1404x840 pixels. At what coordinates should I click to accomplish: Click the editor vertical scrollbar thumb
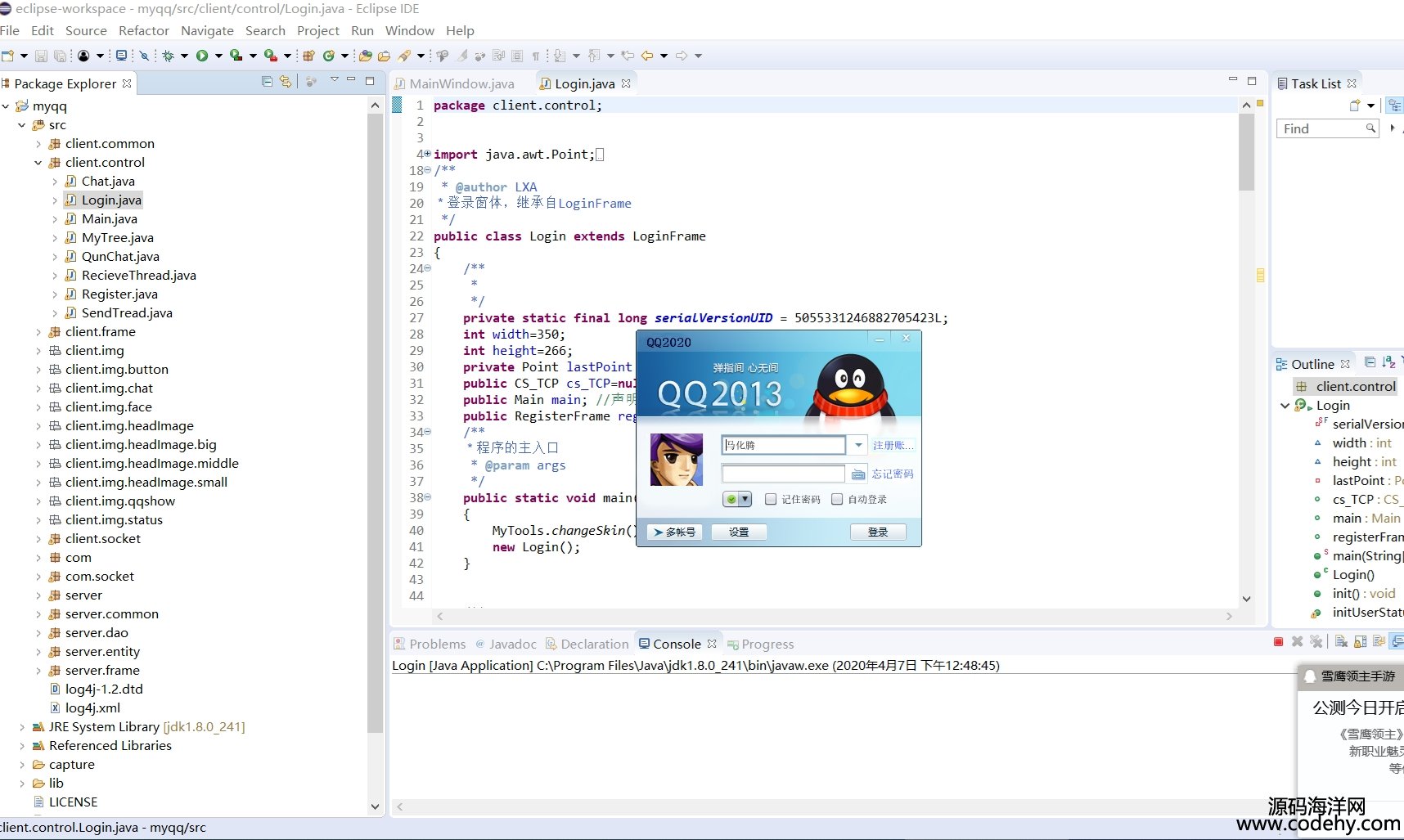point(1246,151)
